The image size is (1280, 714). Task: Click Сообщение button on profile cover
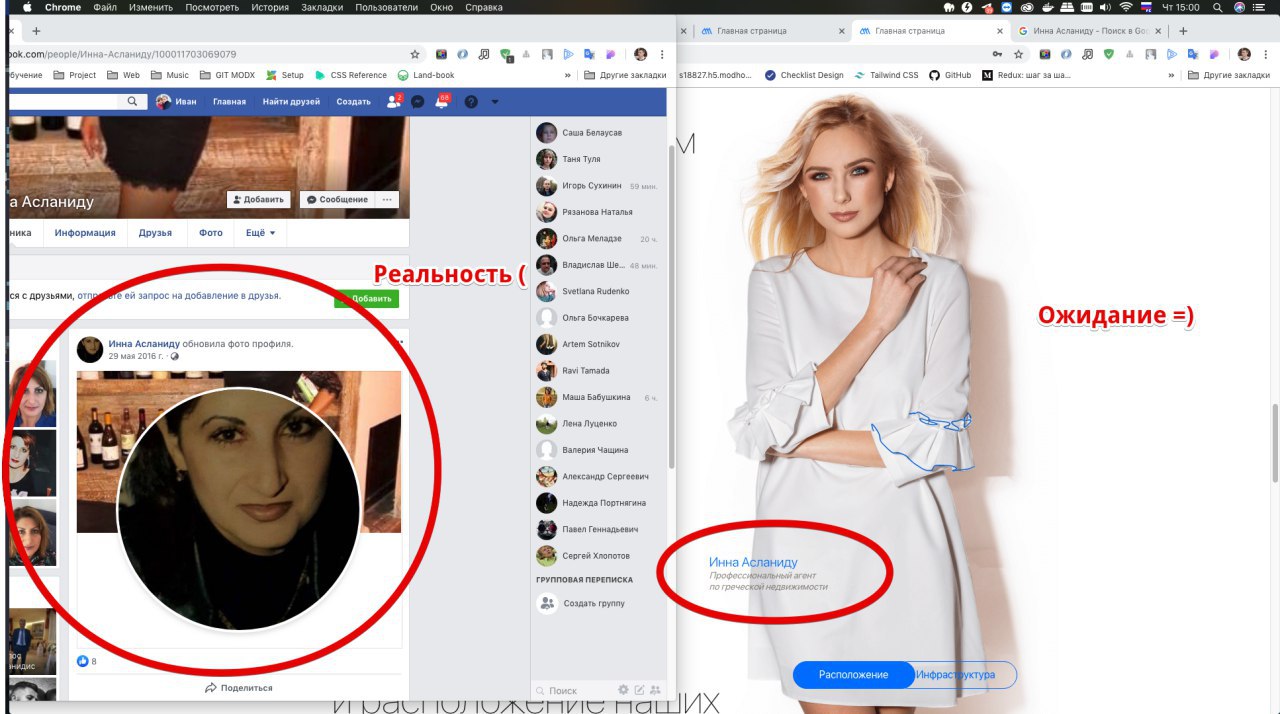click(x=337, y=199)
